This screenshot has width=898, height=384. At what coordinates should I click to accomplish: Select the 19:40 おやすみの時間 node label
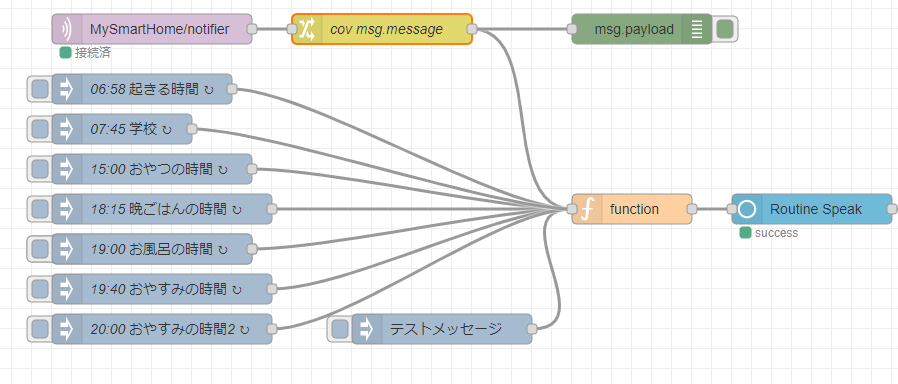click(x=166, y=289)
